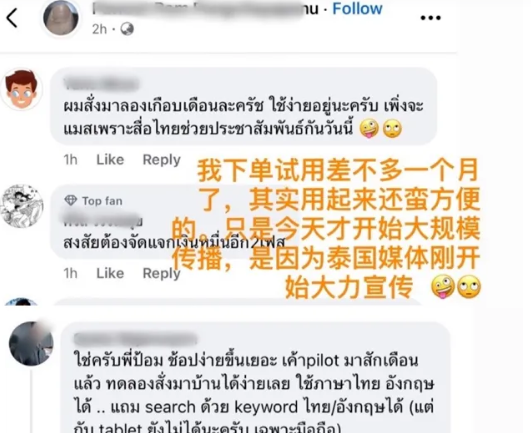Screen dimensions: 531x433
Task: Open the post author's profile picture
Action: [61, 17]
